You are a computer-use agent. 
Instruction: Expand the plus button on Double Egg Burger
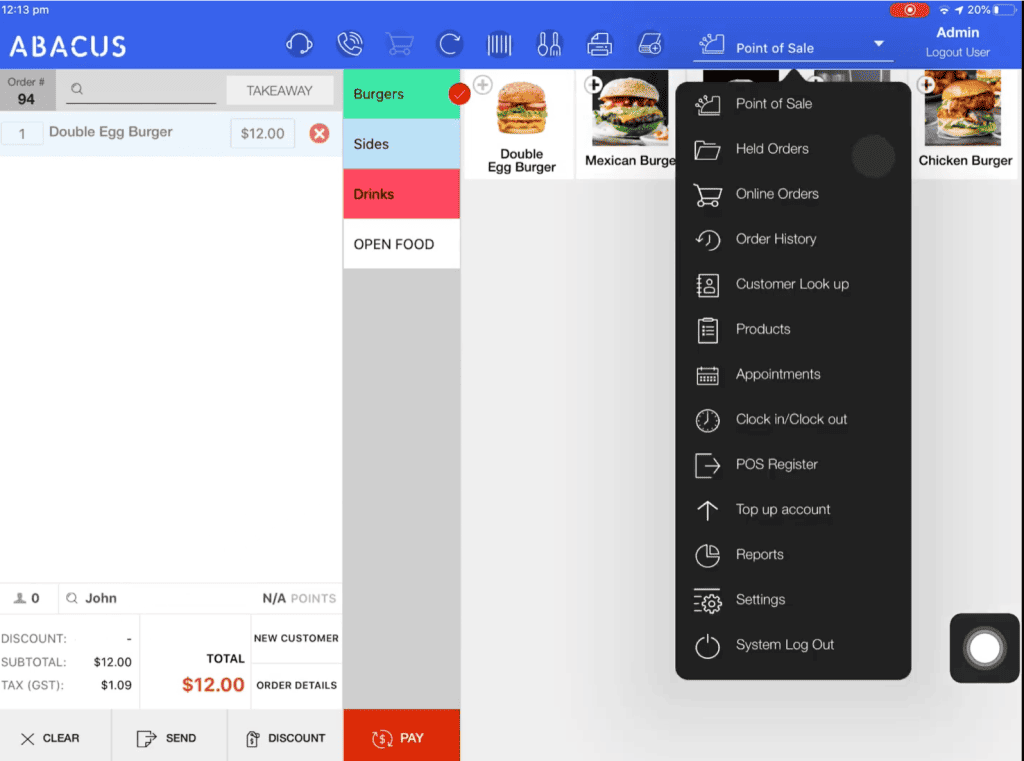[481, 85]
